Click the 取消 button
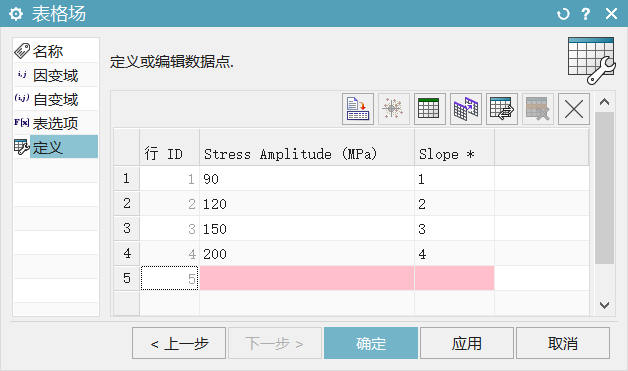Screen dimensions: 628x371 pyautogui.click(x=563, y=343)
